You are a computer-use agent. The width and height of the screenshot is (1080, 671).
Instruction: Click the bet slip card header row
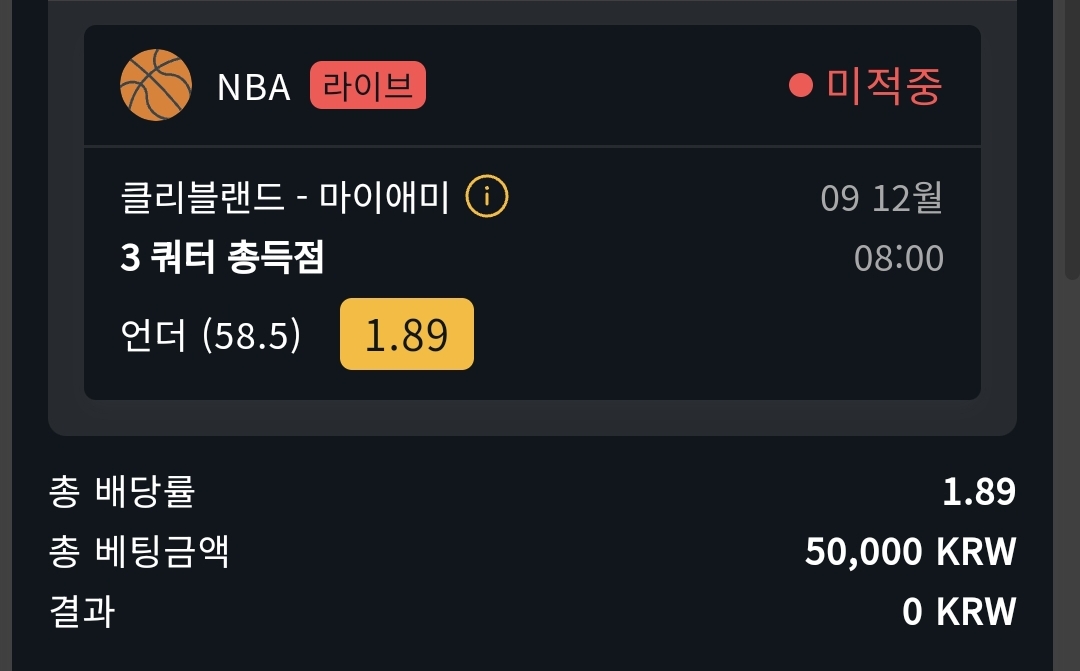pos(532,85)
